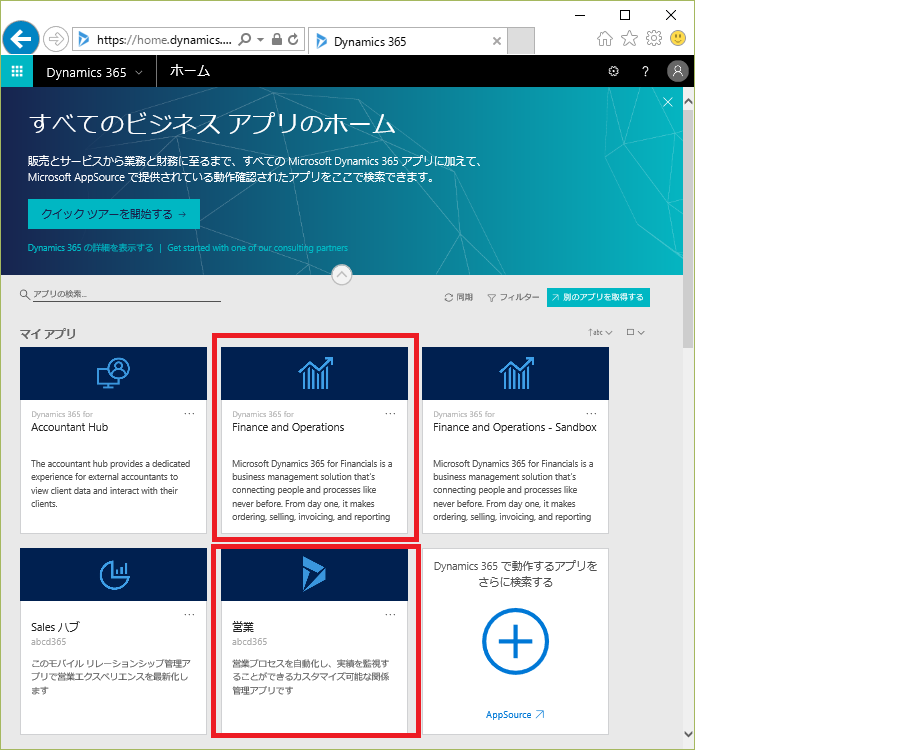Click the browser forward arrow button

[x=55, y=39]
